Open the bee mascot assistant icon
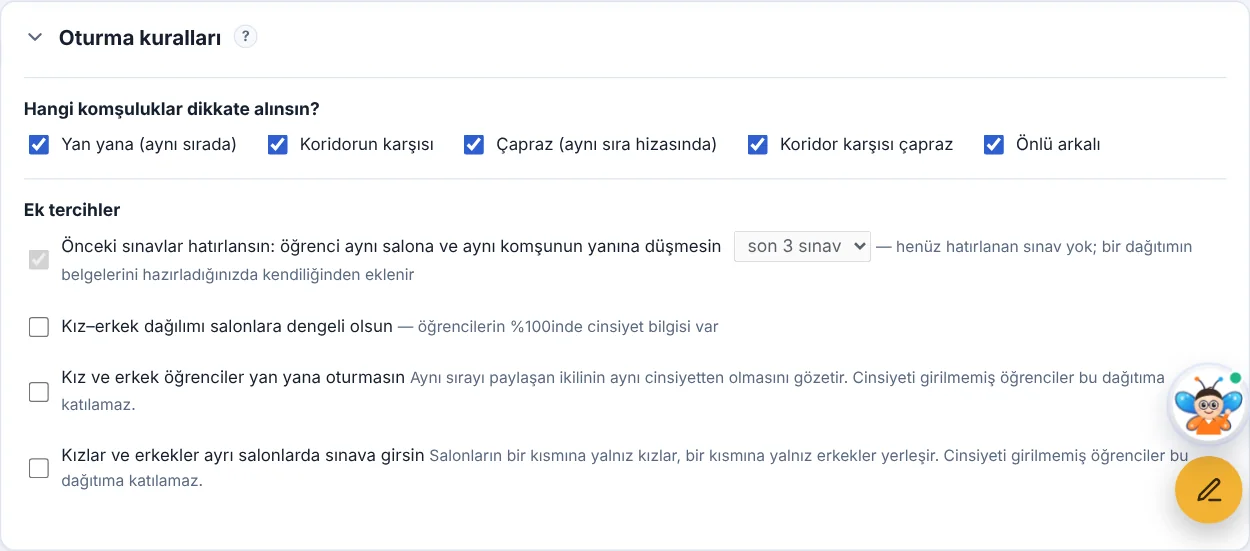 tap(1208, 404)
